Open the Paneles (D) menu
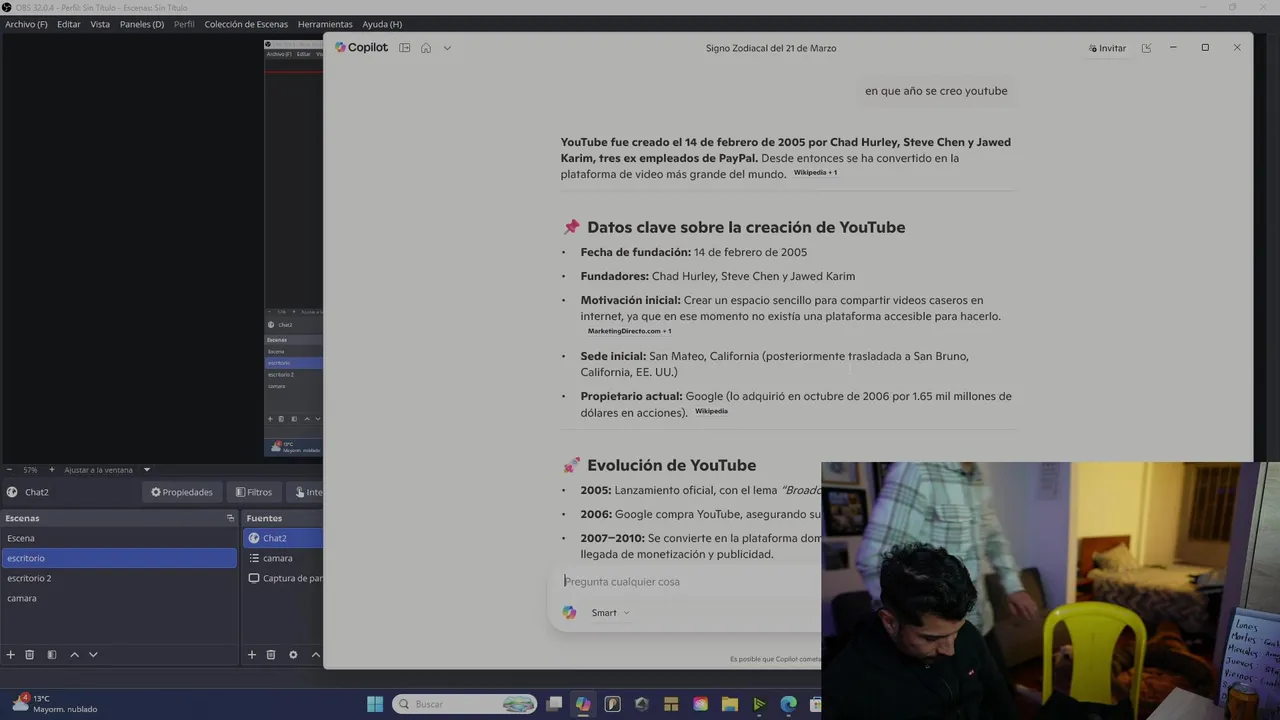Image resolution: width=1280 pixels, height=720 pixels. point(142,24)
